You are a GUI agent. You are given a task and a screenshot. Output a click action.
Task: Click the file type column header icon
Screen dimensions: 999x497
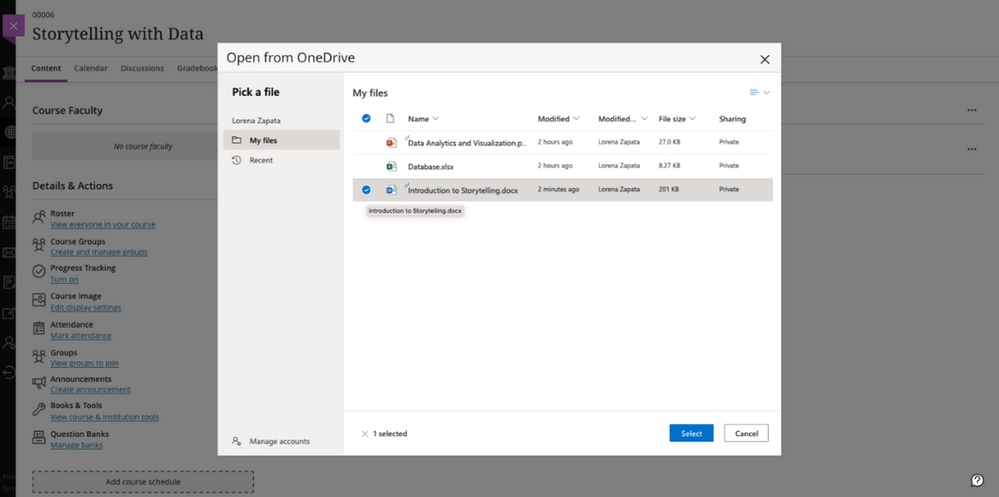(391, 119)
